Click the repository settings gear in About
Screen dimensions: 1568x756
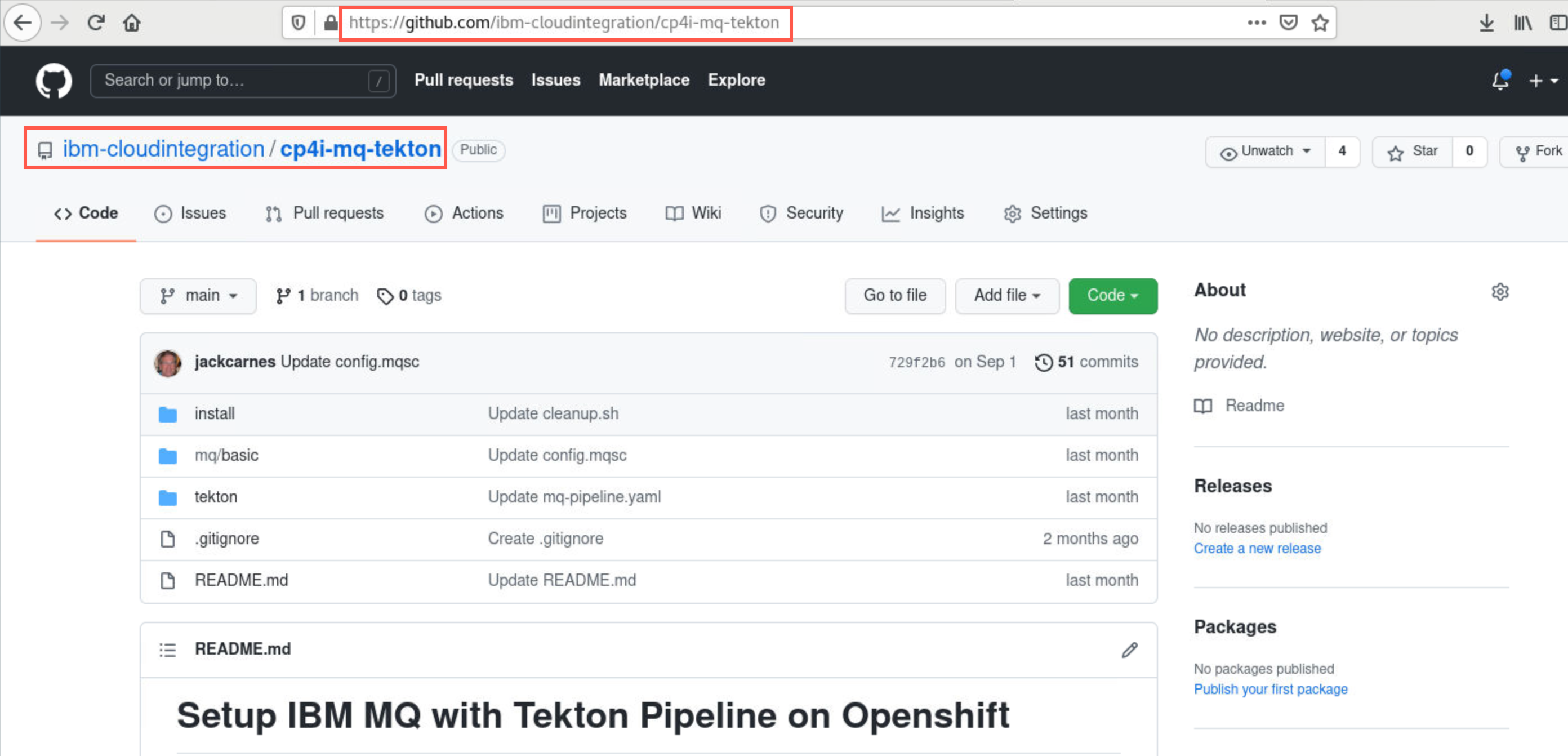pos(1500,292)
